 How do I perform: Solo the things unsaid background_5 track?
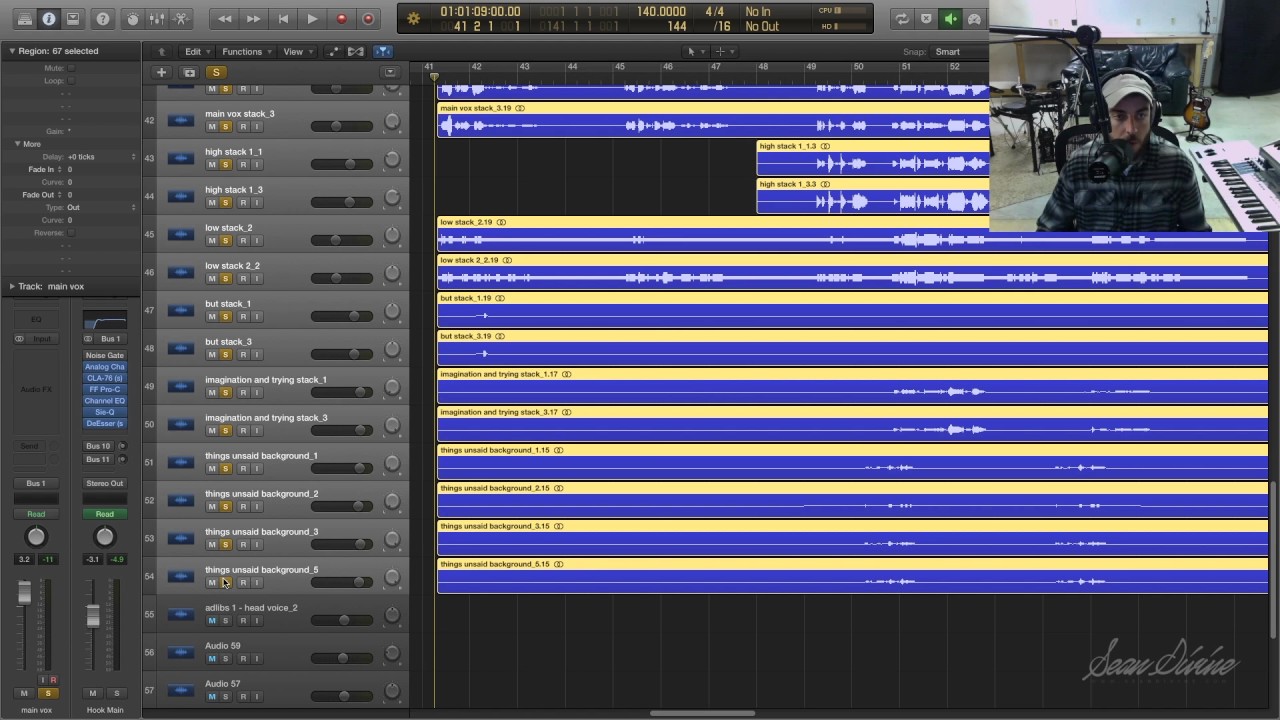point(226,583)
